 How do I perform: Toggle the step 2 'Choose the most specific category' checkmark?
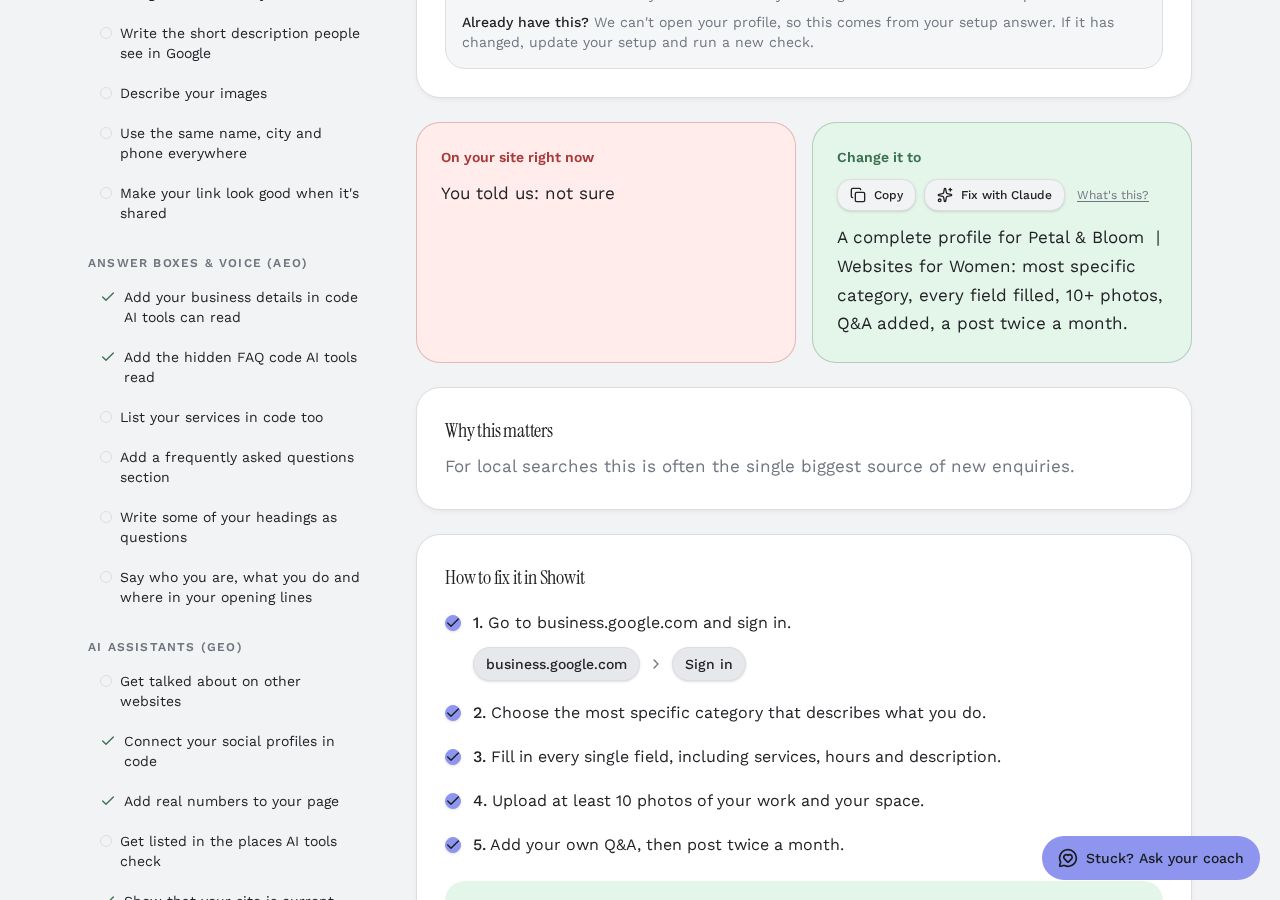click(x=453, y=713)
